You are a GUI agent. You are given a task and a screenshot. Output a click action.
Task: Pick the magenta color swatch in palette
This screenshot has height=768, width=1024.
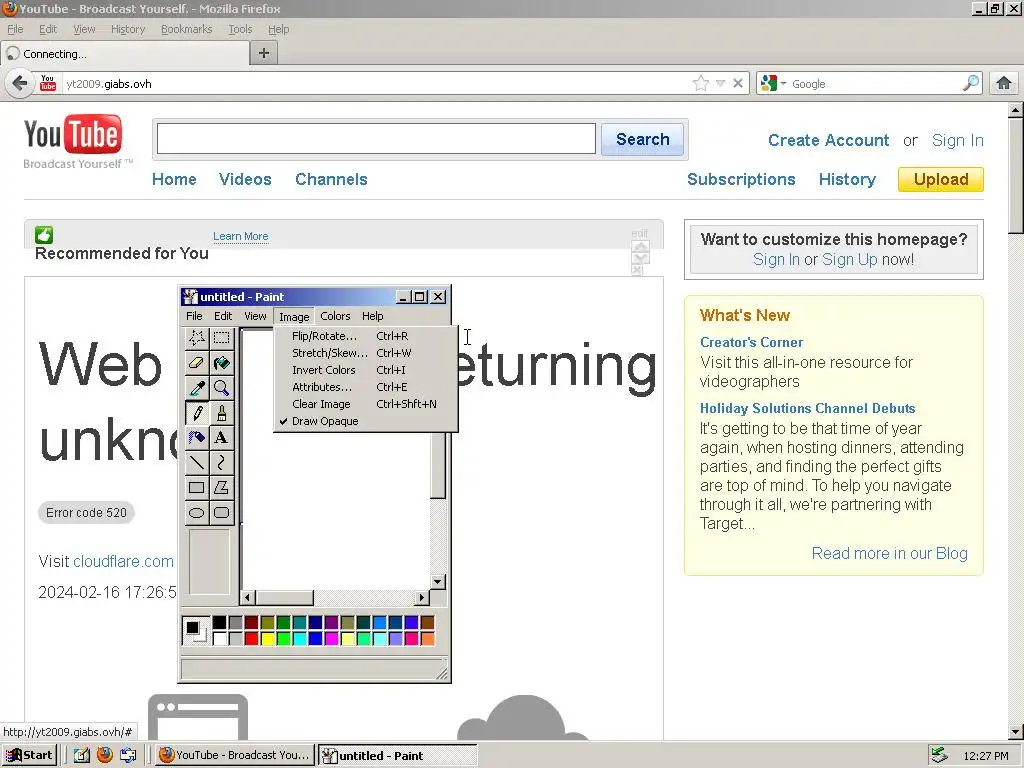point(332,638)
